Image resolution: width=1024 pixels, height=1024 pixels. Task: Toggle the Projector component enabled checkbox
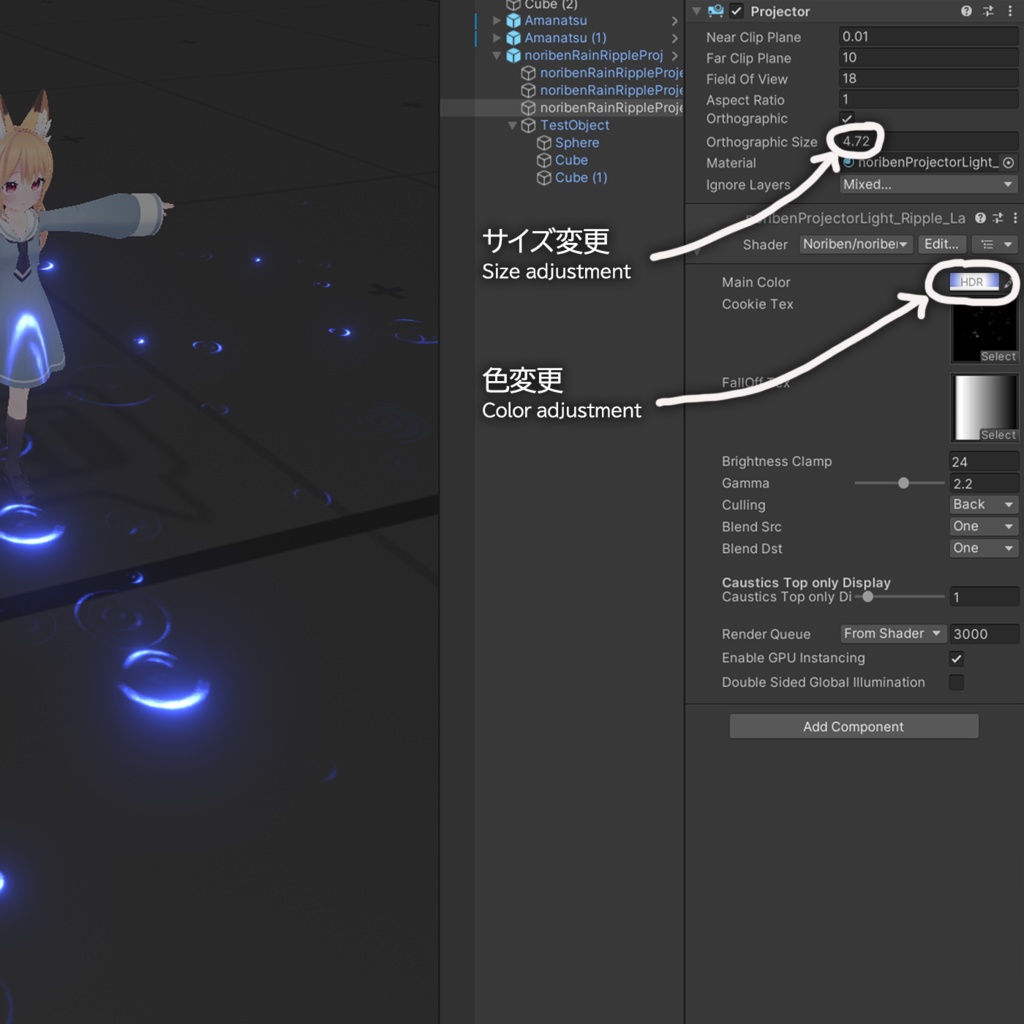click(x=734, y=11)
